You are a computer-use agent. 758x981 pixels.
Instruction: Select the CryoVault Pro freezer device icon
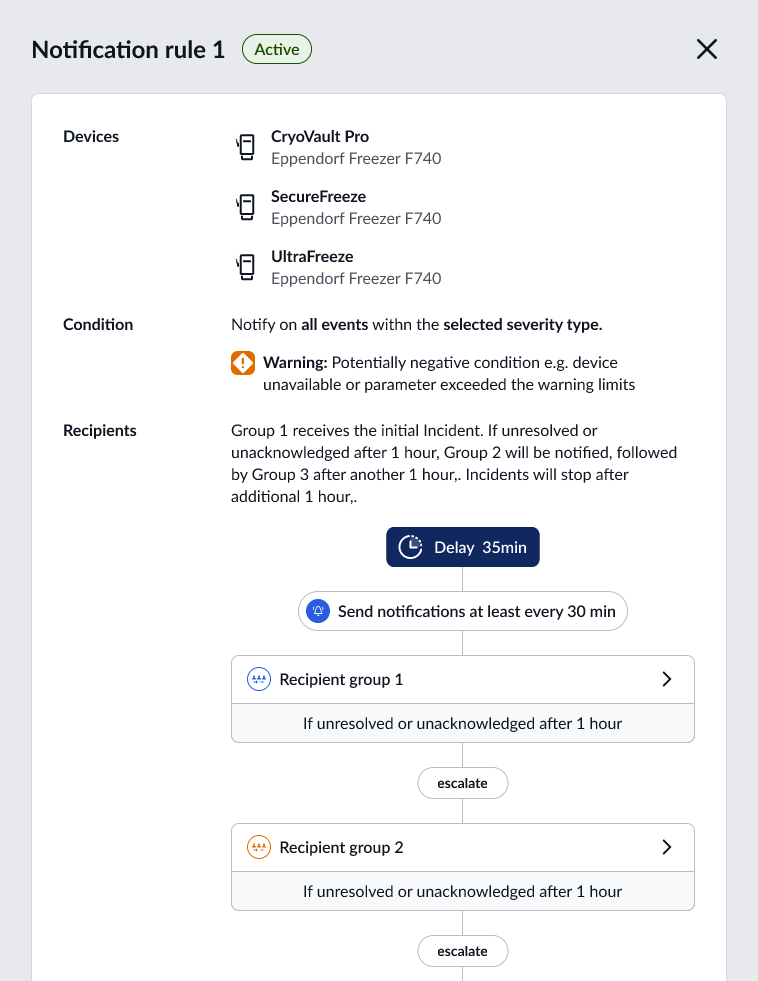246,147
